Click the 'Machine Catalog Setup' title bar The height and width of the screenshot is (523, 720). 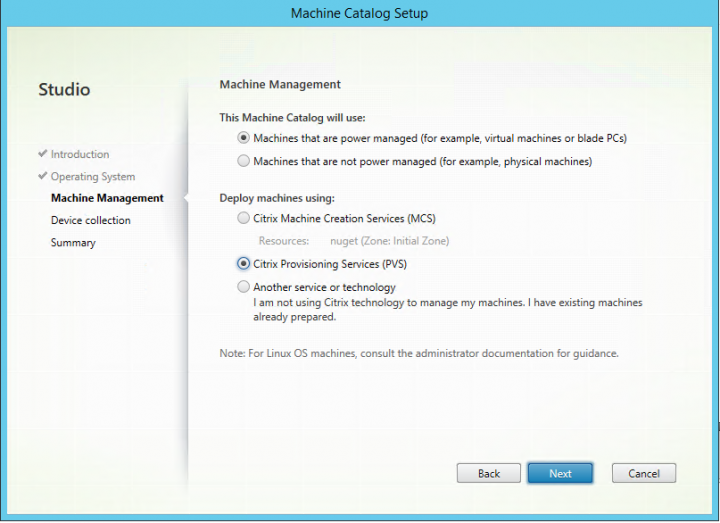click(x=360, y=13)
